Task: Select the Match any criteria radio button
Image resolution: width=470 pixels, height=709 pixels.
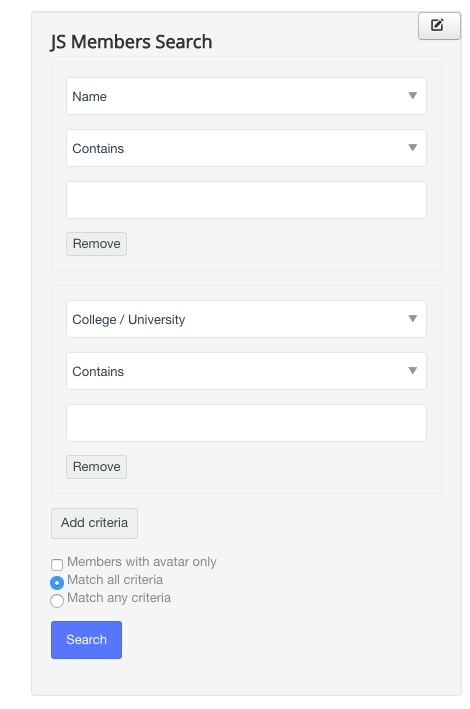Action: [57, 601]
